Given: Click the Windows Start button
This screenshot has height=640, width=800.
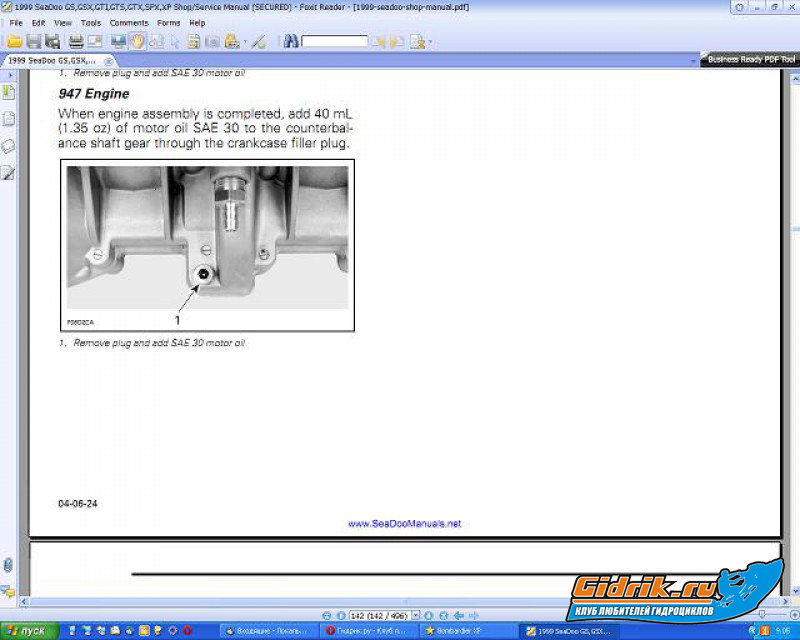Looking at the screenshot, I should (28, 631).
